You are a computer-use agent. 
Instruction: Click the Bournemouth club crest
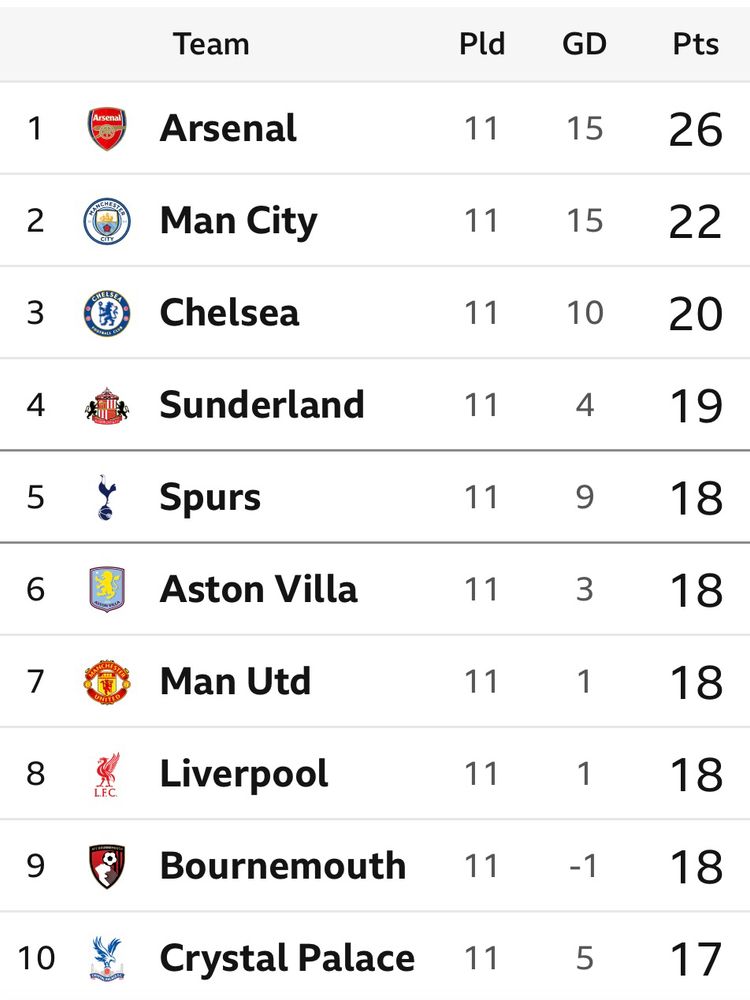pyautogui.click(x=107, y=866)
